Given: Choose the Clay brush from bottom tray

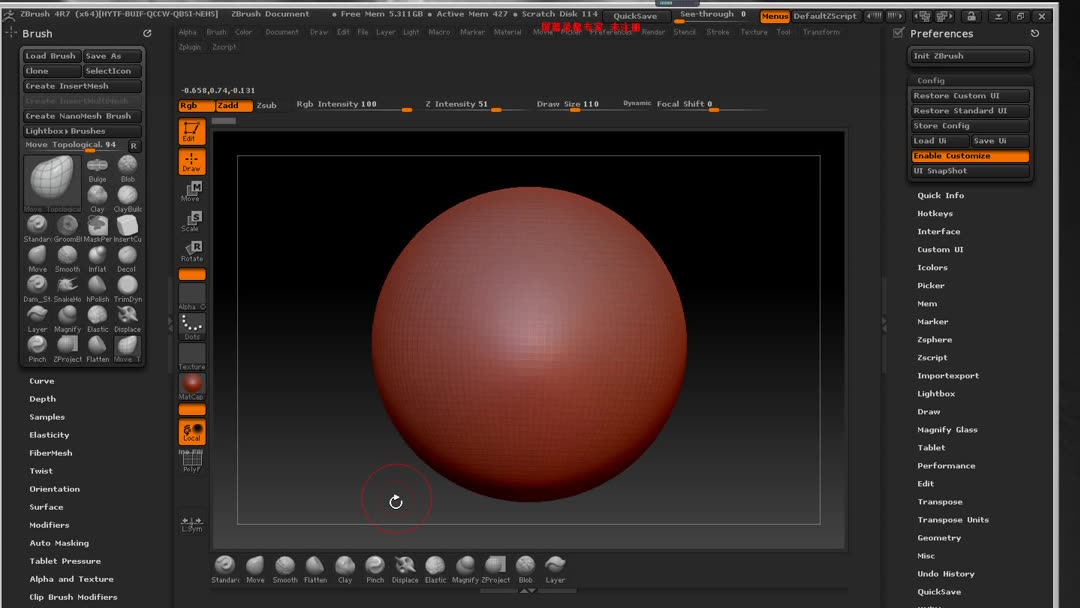Looking at the screenshot, I should point(345,567).
